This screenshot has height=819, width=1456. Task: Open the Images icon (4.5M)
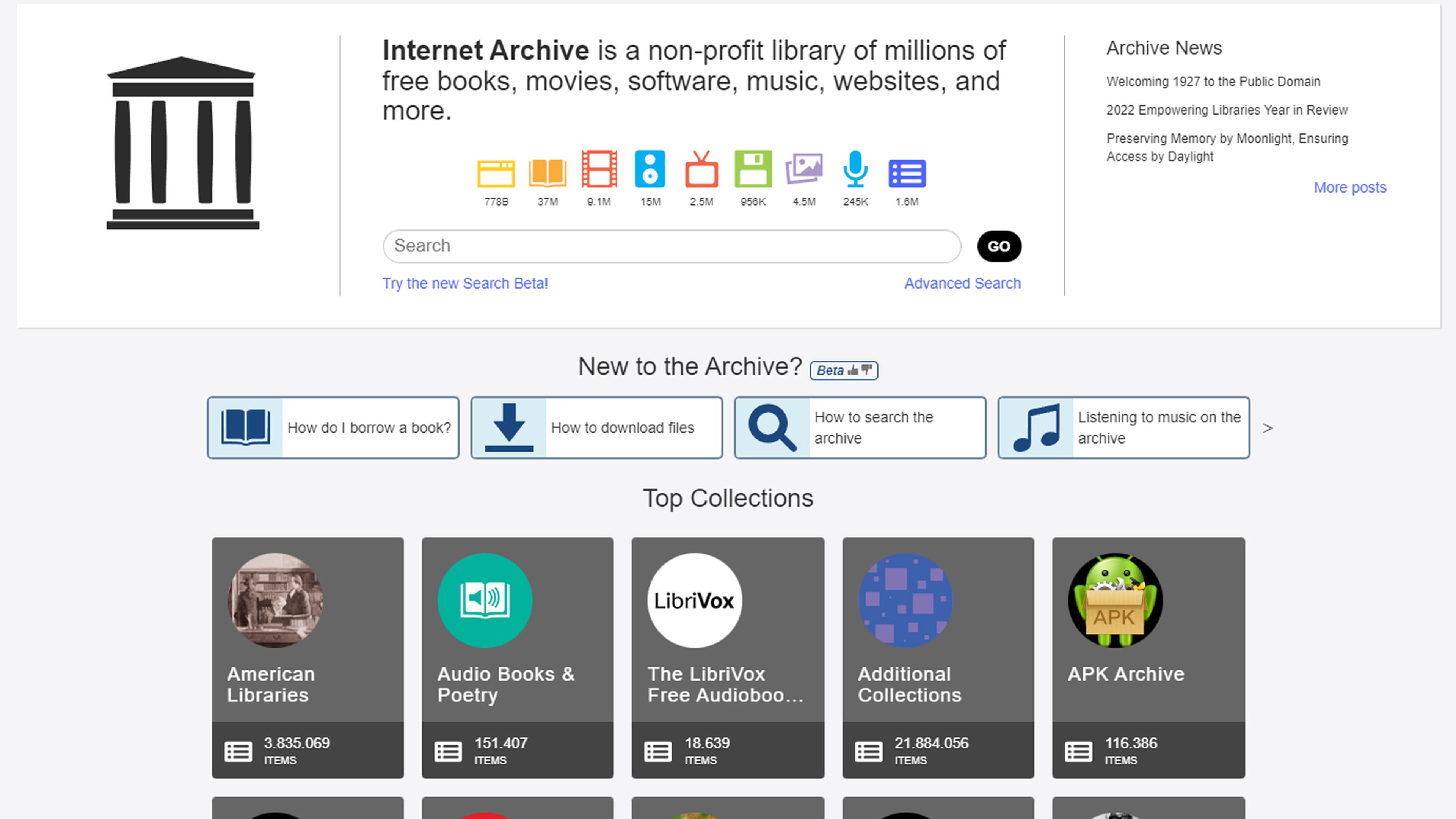coord(804,168)
